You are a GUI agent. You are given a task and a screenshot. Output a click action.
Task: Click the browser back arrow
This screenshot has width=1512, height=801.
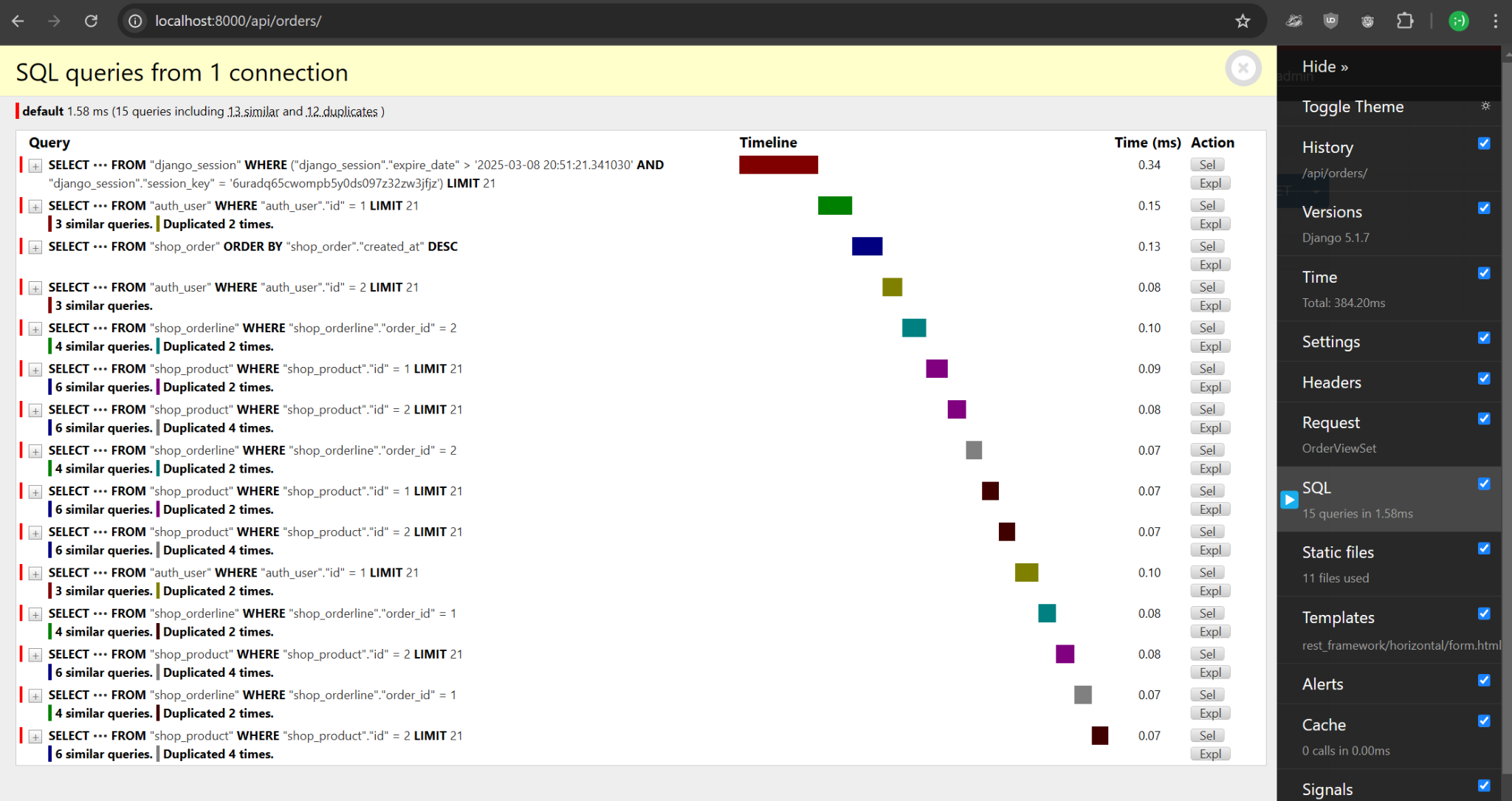click(x=18, y=21)
